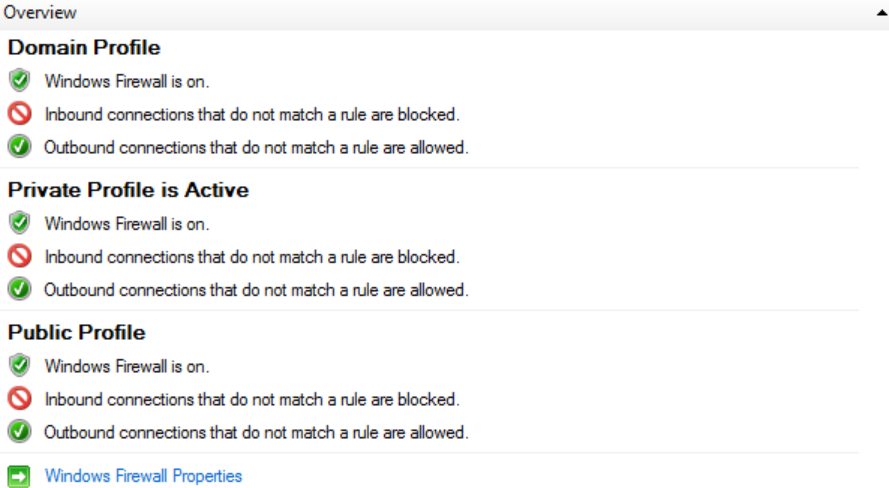The height and width of the screenshot is (488, 889).
Task: Select the Private Profile is Active heading
Action: tap(128, 190)
